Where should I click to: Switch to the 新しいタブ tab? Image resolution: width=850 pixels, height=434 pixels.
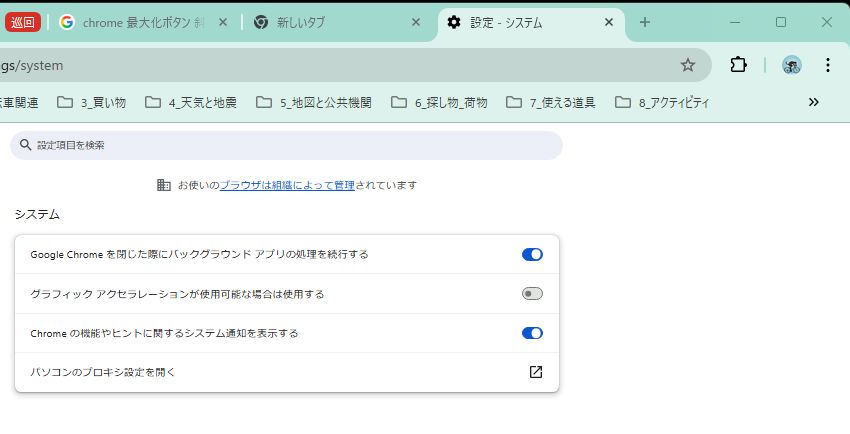tap(330, 22)
